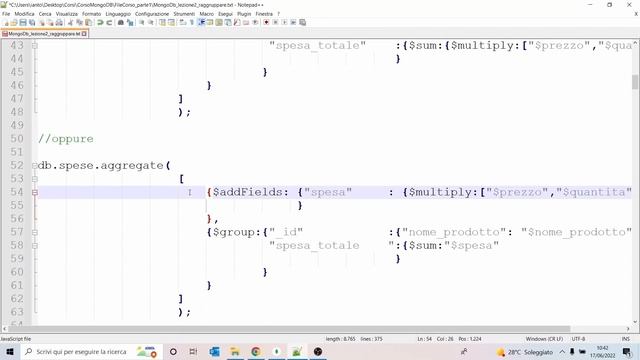640x360 pixels.
Task: Toggle Word wrap in the toolbar
Action: [183, 23]
